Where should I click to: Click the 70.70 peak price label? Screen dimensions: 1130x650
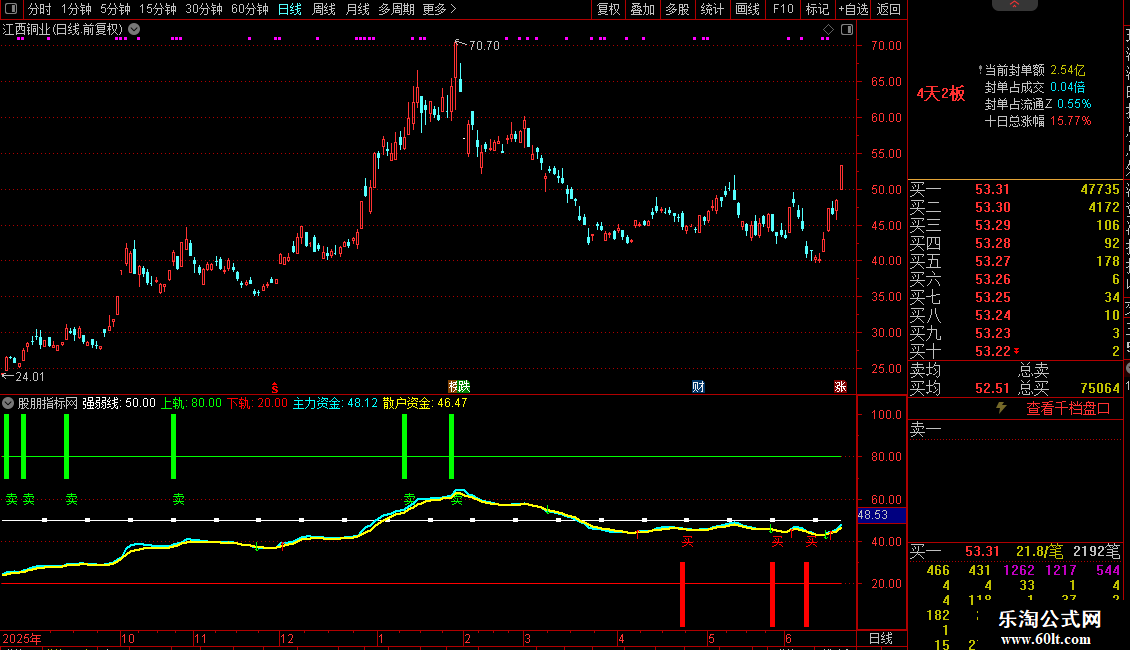pos(484,45)
